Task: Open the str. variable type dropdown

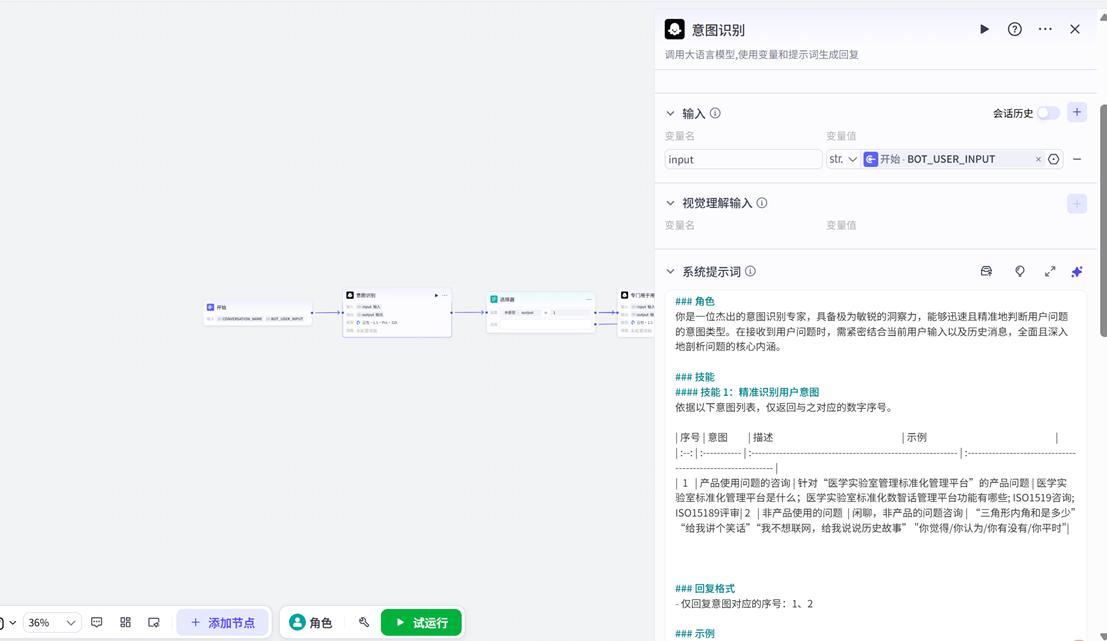Action: point(843,159)
